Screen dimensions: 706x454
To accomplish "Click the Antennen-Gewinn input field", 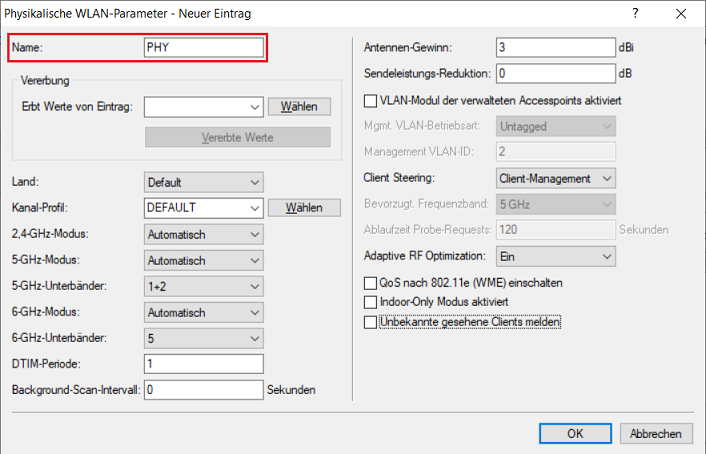I will pos(555,47).
